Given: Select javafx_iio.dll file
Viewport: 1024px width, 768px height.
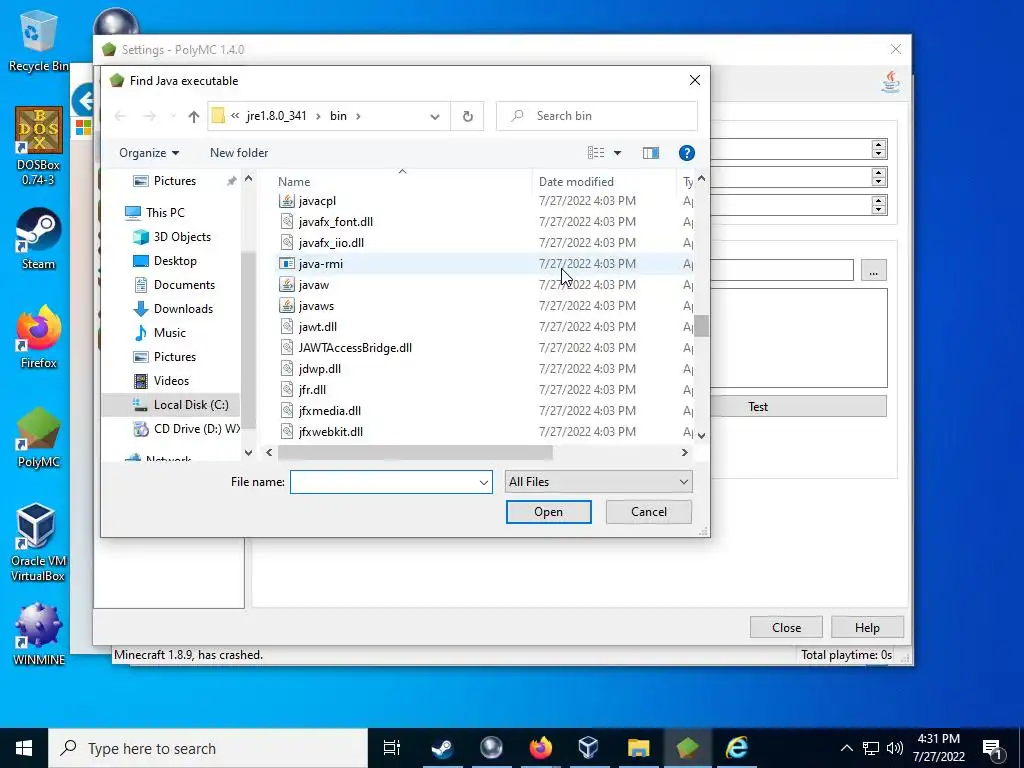Looking at the screenshot, I should (331, 243).
